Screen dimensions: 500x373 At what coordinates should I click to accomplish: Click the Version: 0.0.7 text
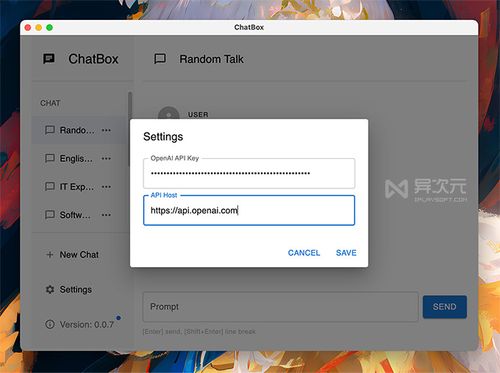click(x=87, y=324)
